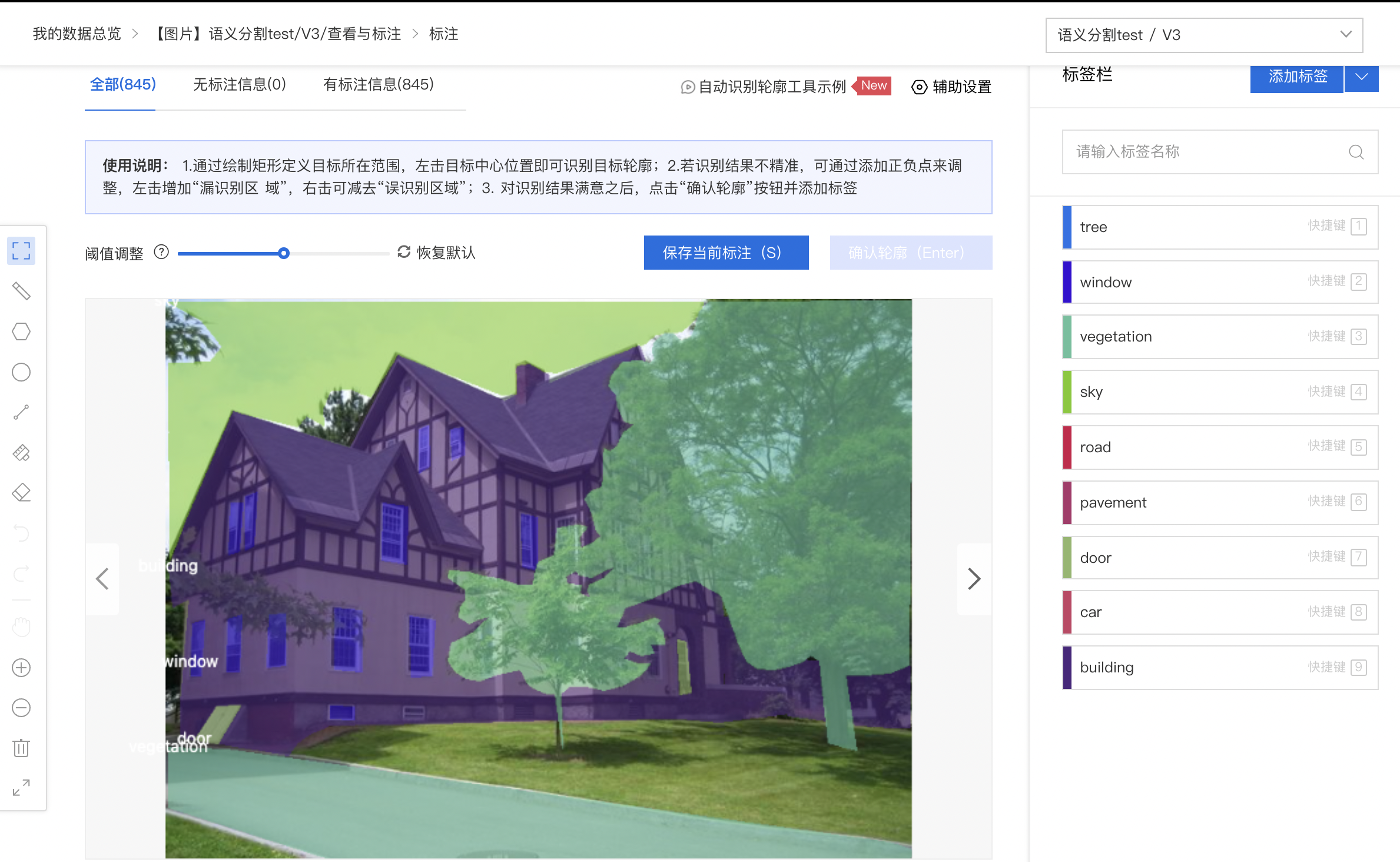The height and width of the screenshot is (862, 1400).
Task: Switch to 全部(845) tab
Action: point(122,85)
